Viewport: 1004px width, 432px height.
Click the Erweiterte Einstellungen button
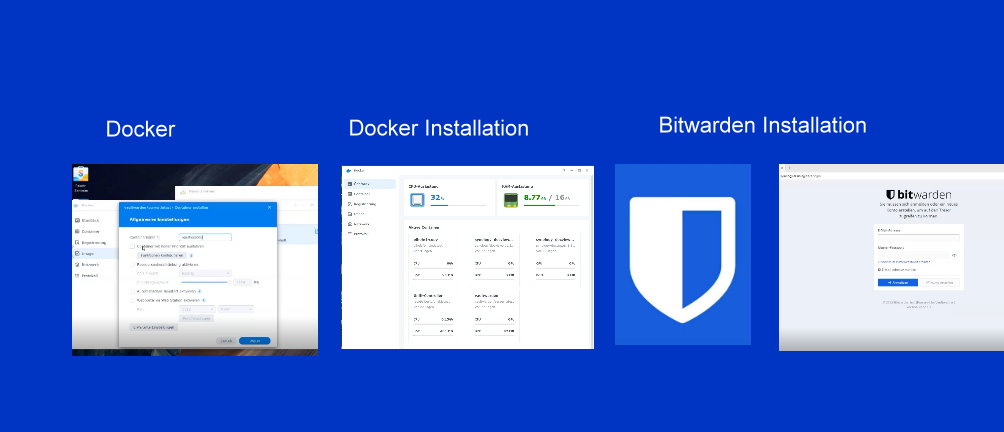(154, 327)
